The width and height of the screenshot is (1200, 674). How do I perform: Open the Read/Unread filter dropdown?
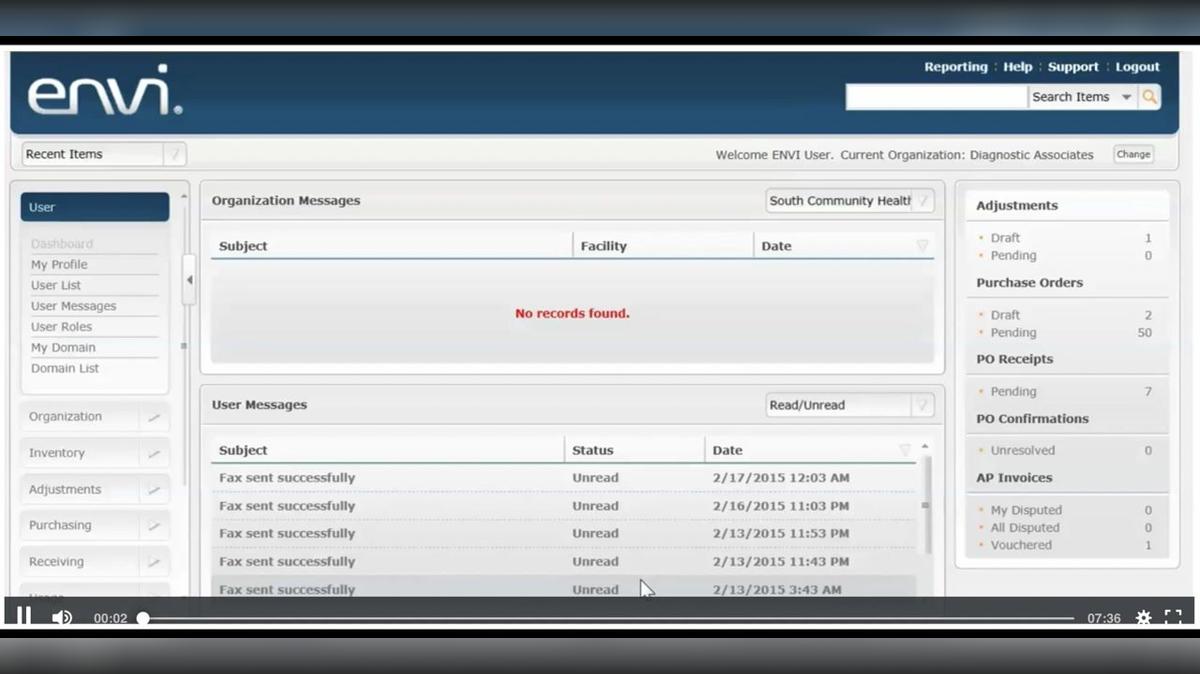click(x=923, y=405)
